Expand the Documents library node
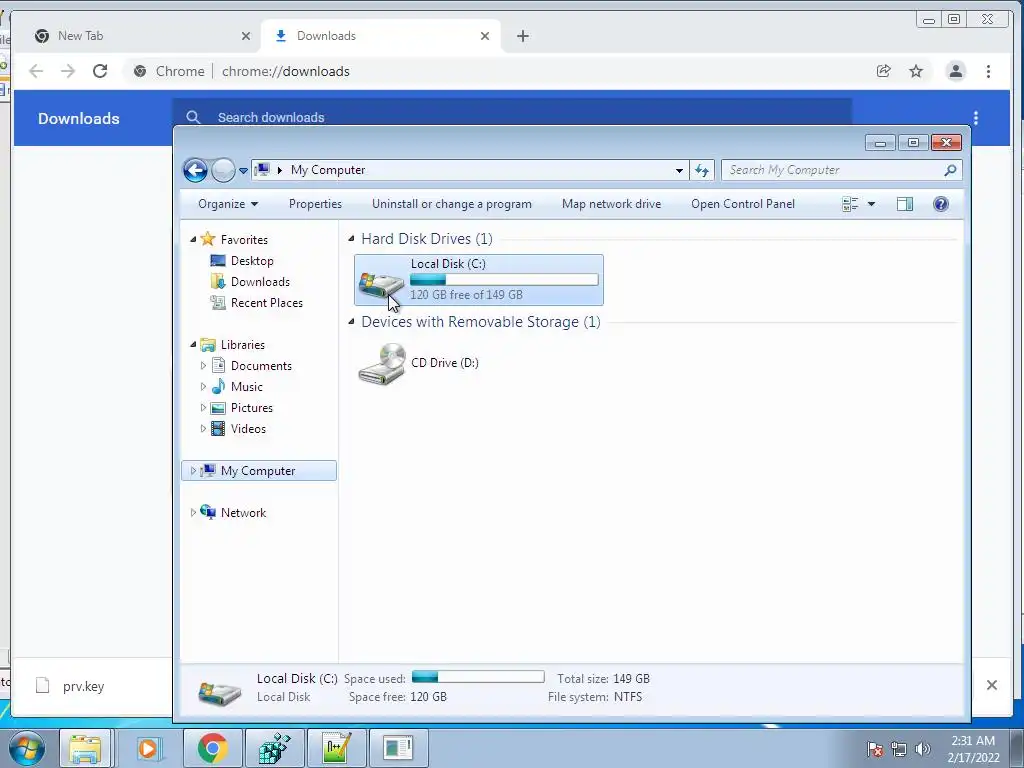Image resolution: width=1024 pixels, height=768 pixels. (203, 366)
